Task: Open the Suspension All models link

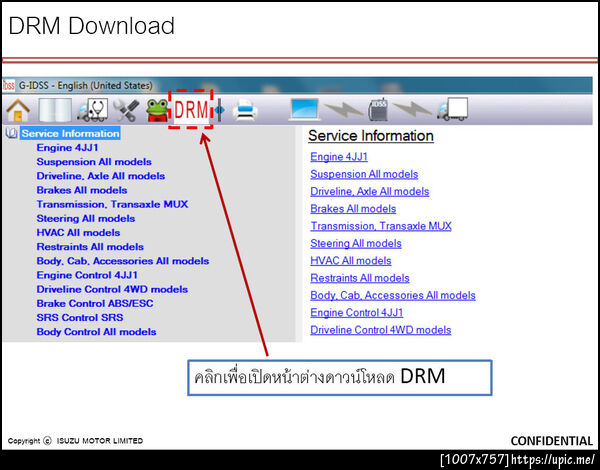Action: coord(364,174)
